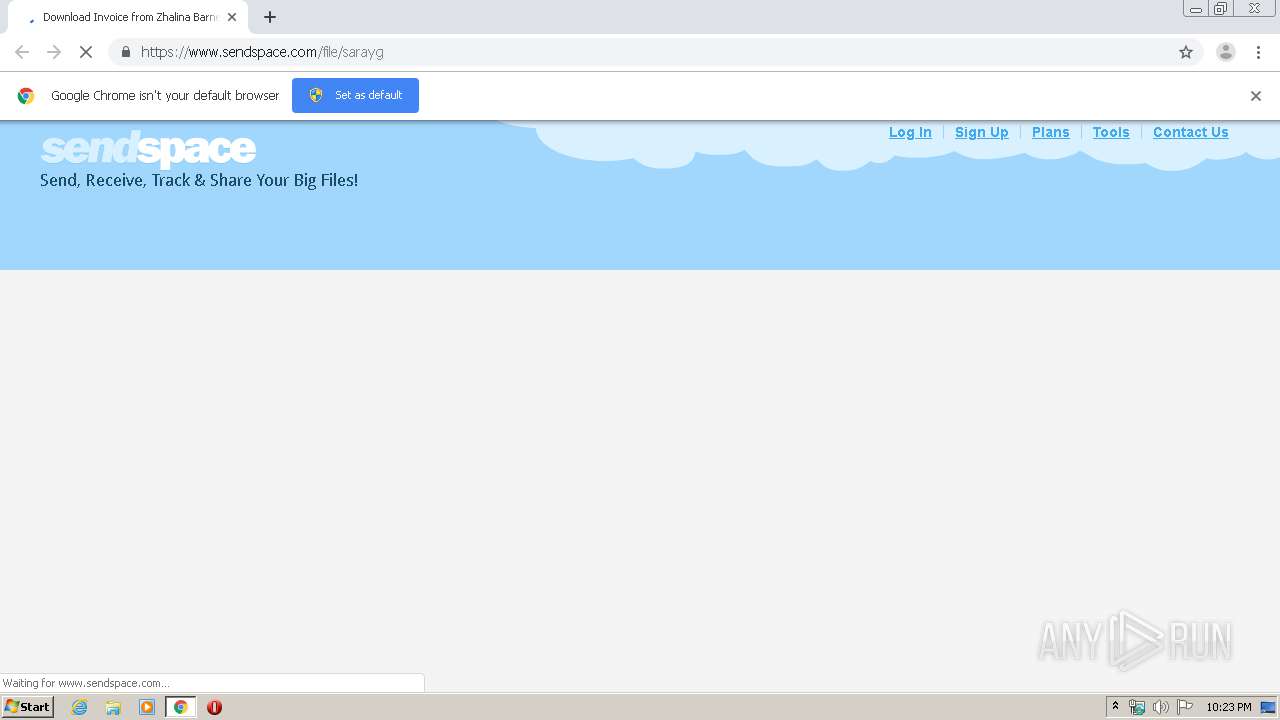Open Windows Explorer folder in taskbar
Screen dimensions: 1280x720
point(113,707)
